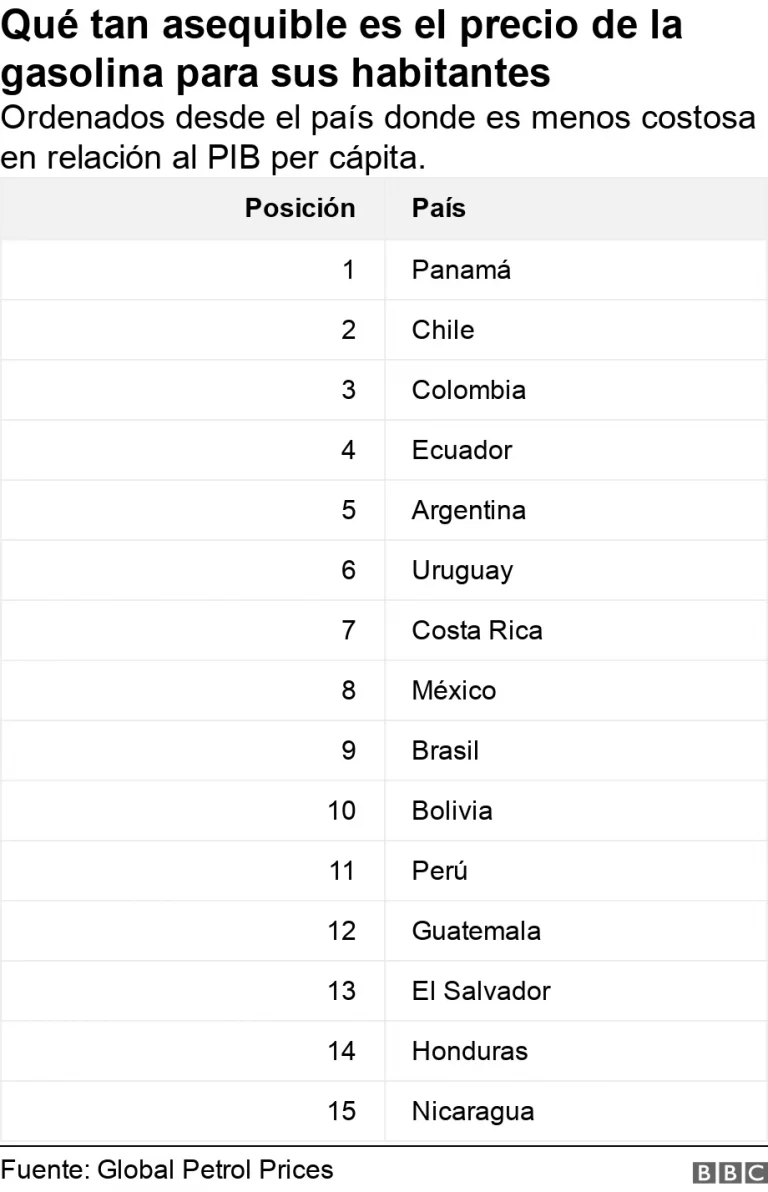
Task: Click on Guatemala in the table
Action: coord(476,930)
